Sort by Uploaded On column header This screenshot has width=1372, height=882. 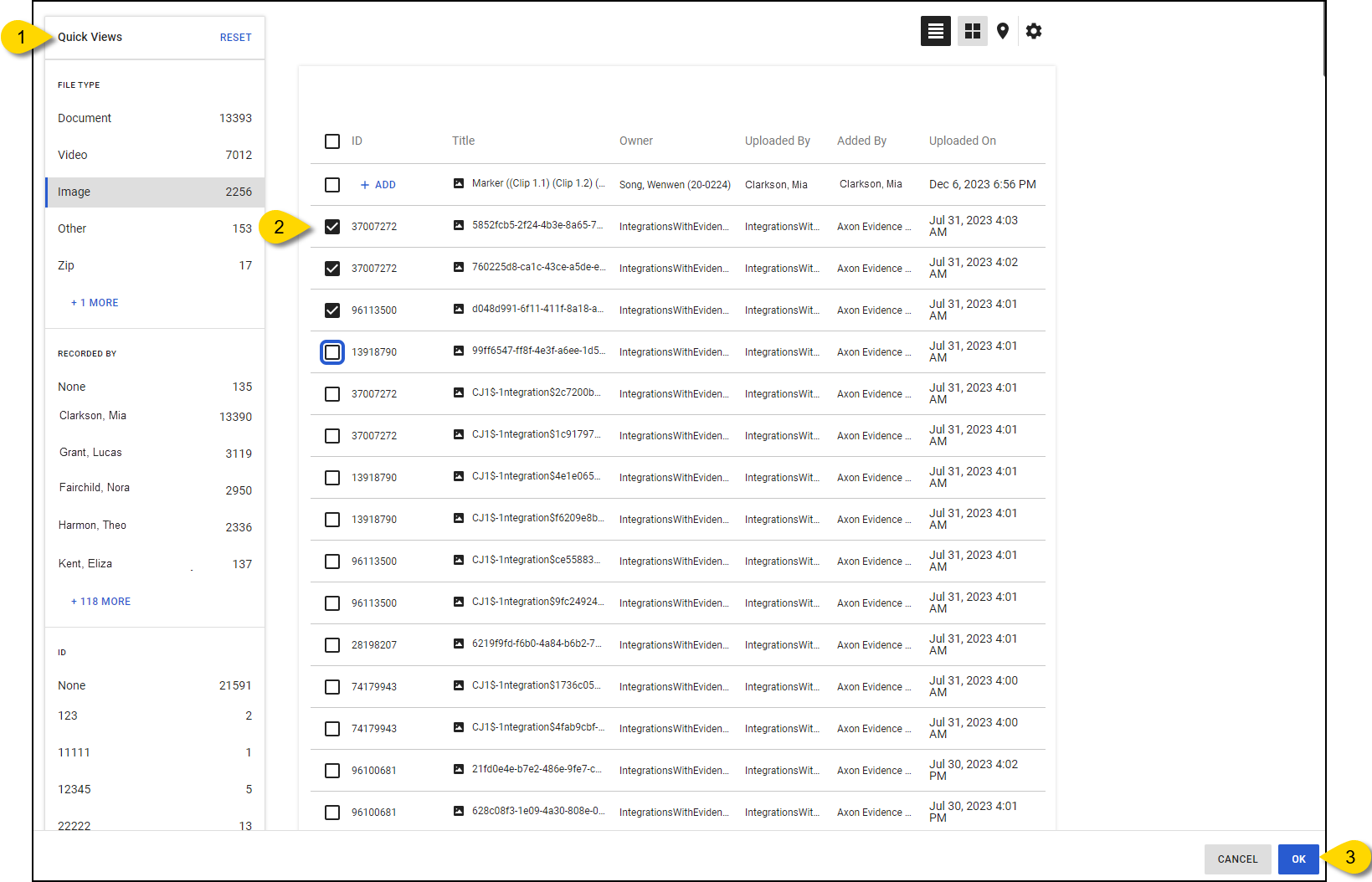tap(962, 141)
